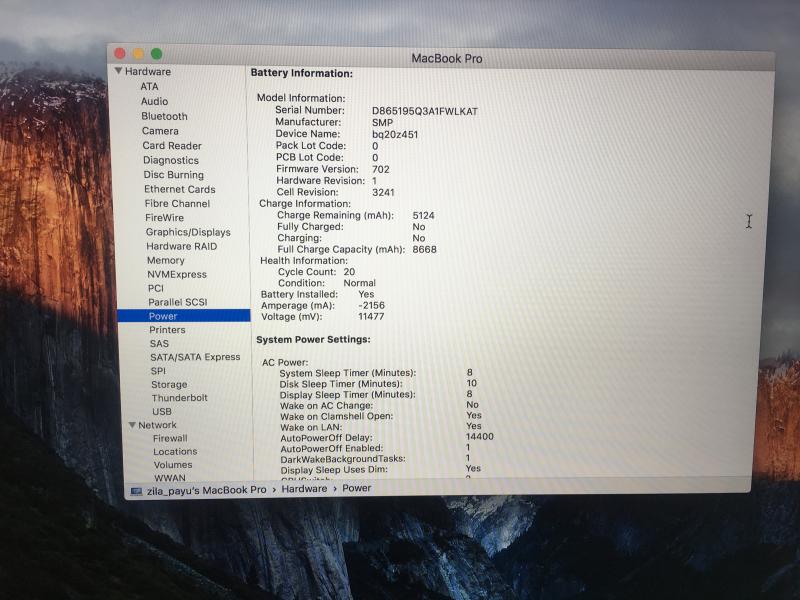
Task: Select Audio in the sidebar
Action: (155, 101)
